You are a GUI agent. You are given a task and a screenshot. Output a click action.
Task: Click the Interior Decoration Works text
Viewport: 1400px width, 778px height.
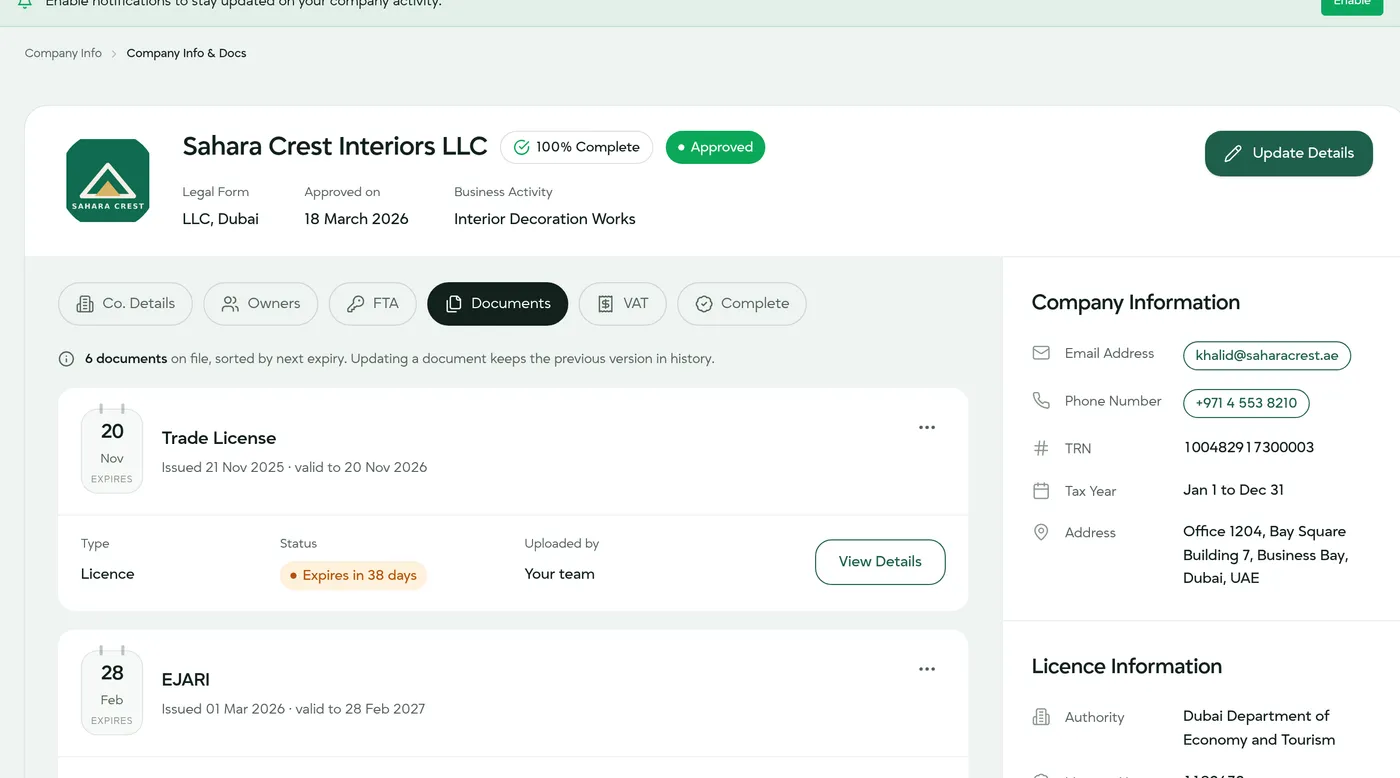[545, 219]
